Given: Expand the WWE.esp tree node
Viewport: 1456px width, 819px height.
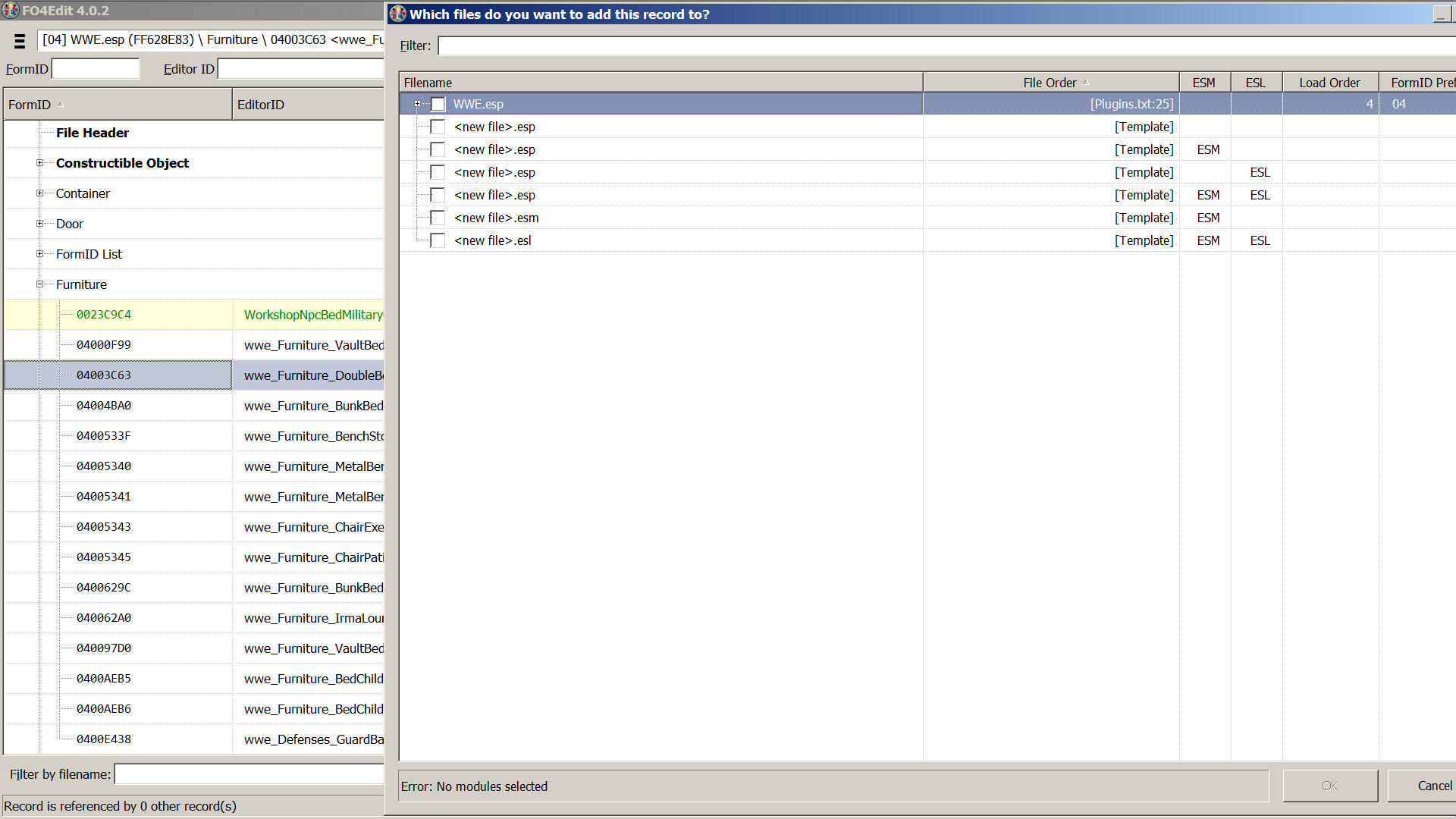Looking at the screenshot, I should point(417,104).
